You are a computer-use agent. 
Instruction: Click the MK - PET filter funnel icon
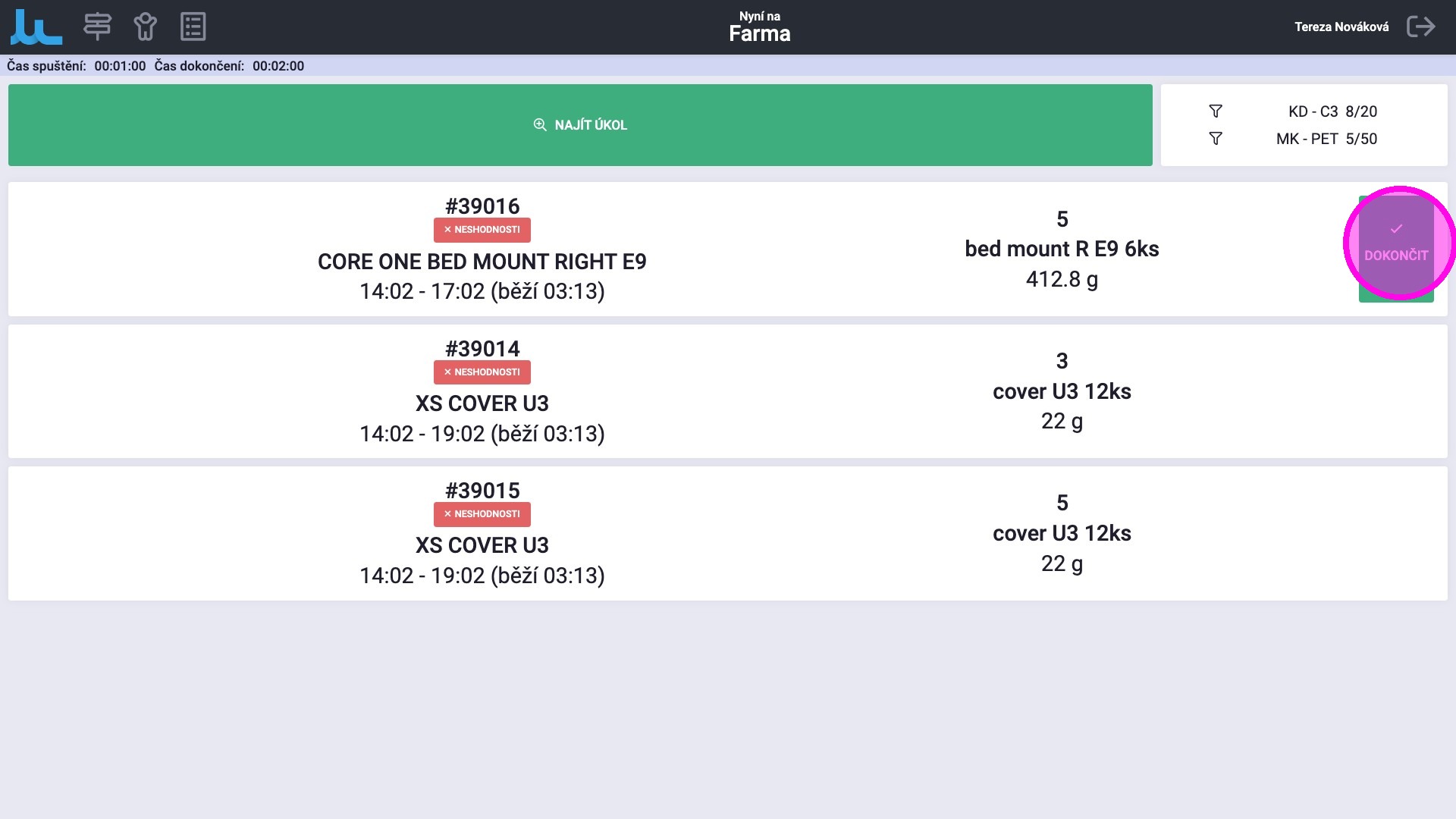1216,139
